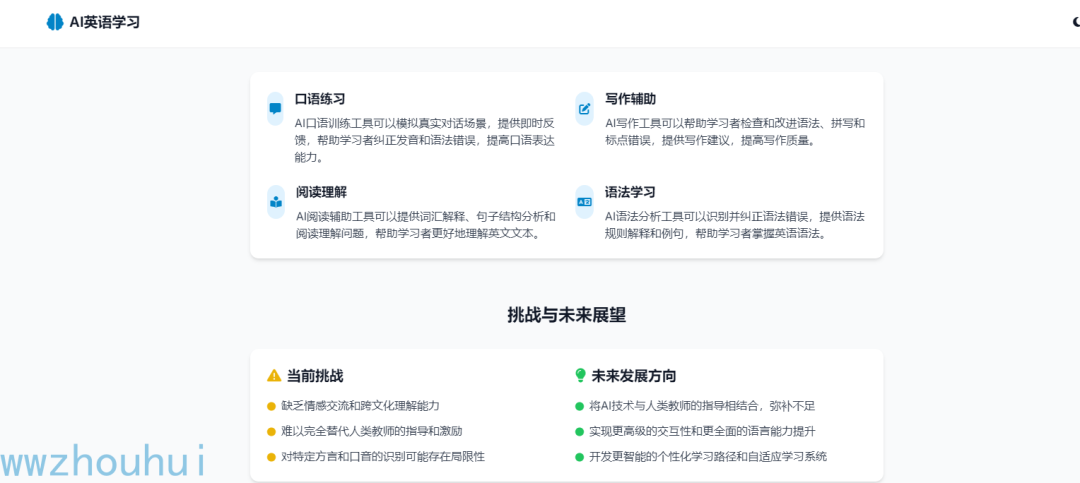Click the 写作辅助 edit pencil icon
1080x483 pixels.
point(584,108)
